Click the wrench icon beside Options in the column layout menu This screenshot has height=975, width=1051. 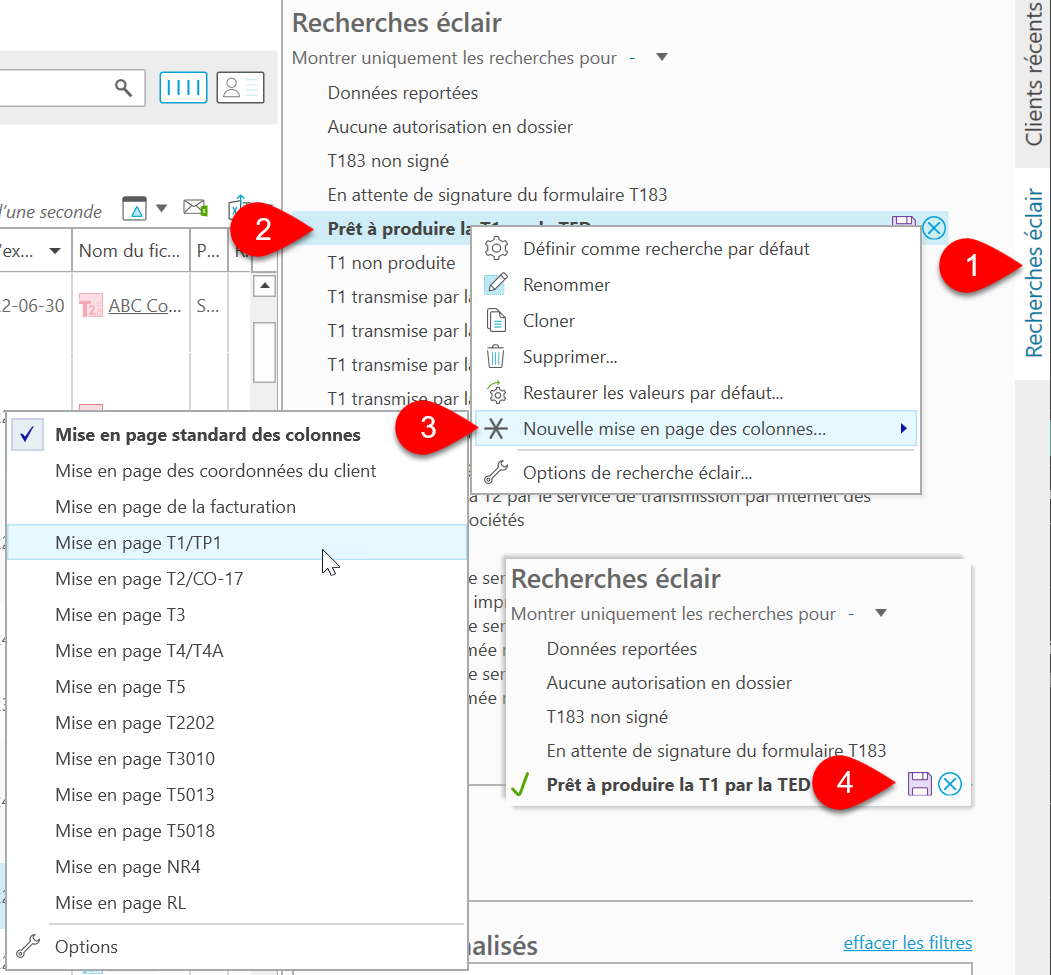28,946
